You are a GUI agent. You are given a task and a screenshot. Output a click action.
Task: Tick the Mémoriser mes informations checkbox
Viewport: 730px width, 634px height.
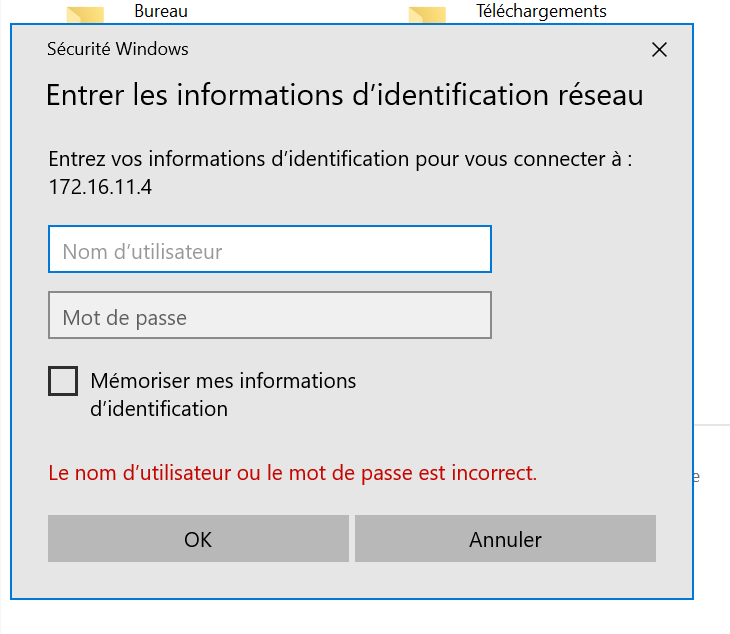pos(63,381)
